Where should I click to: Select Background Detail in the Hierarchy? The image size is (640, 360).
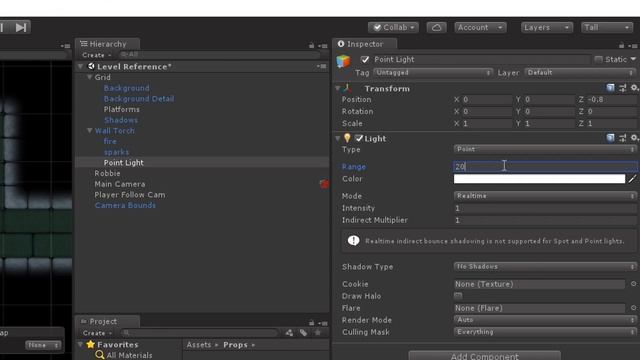click(x=139, y=99)
